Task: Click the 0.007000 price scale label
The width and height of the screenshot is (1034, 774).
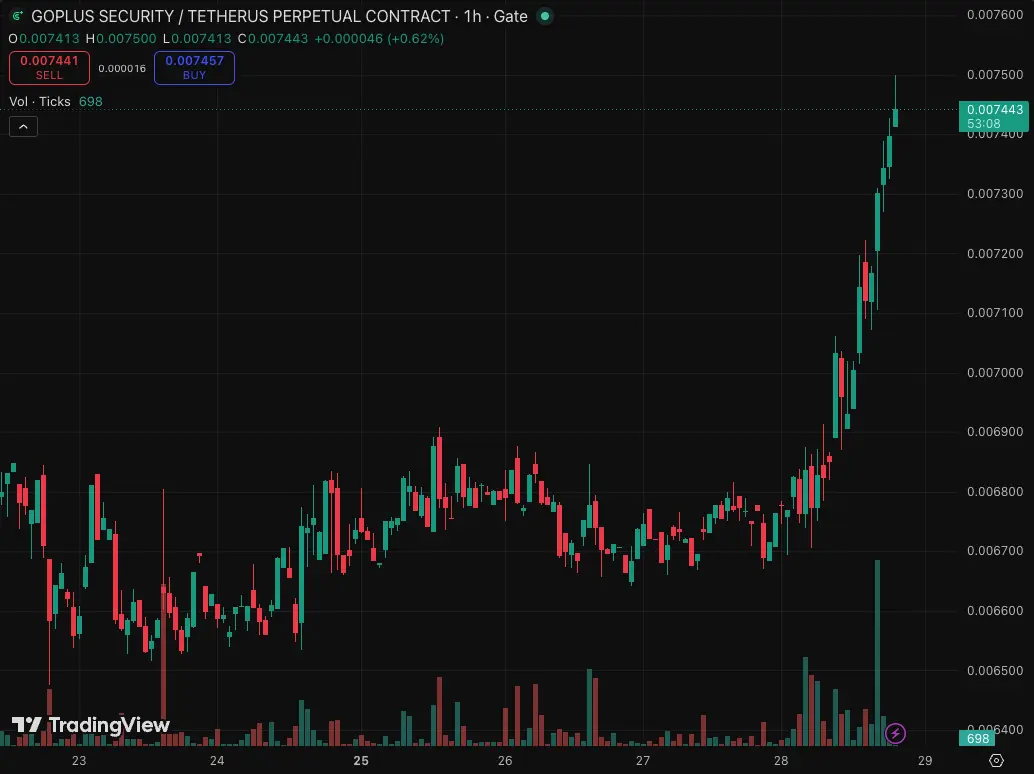Action: (x=995, y=372)
